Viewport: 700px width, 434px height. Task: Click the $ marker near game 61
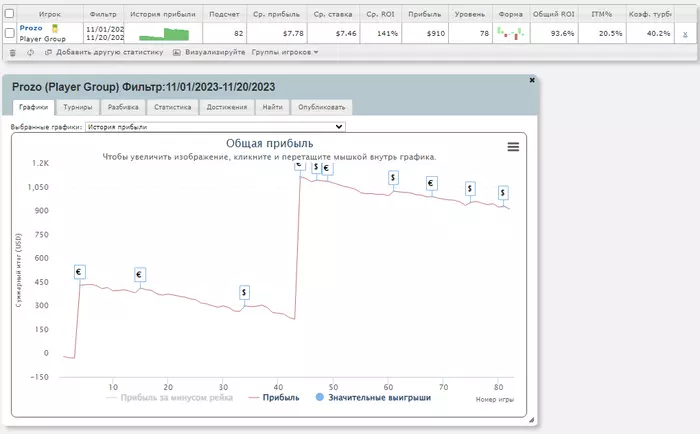pos(393,178)
